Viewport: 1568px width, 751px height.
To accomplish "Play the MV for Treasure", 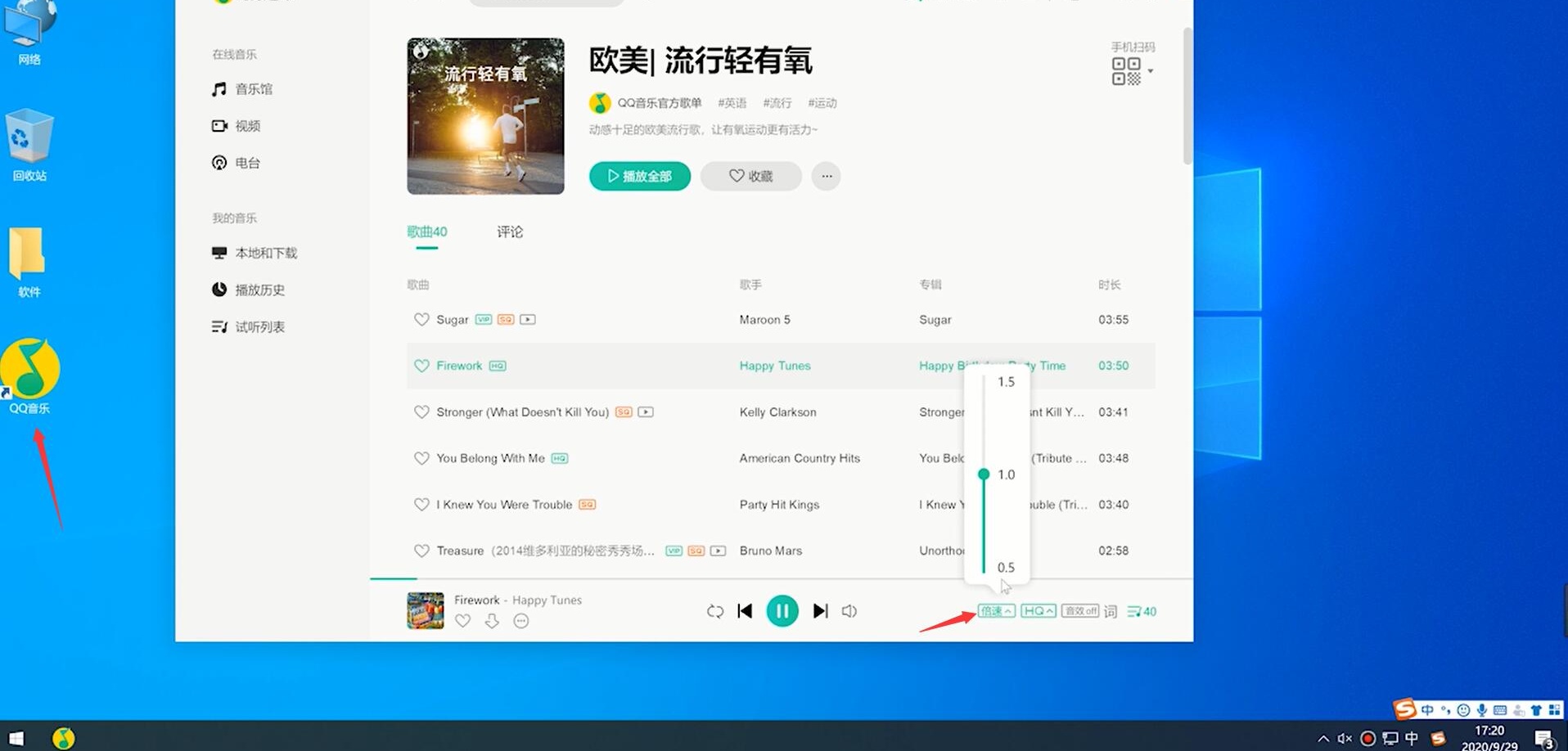I will (718, 551).
